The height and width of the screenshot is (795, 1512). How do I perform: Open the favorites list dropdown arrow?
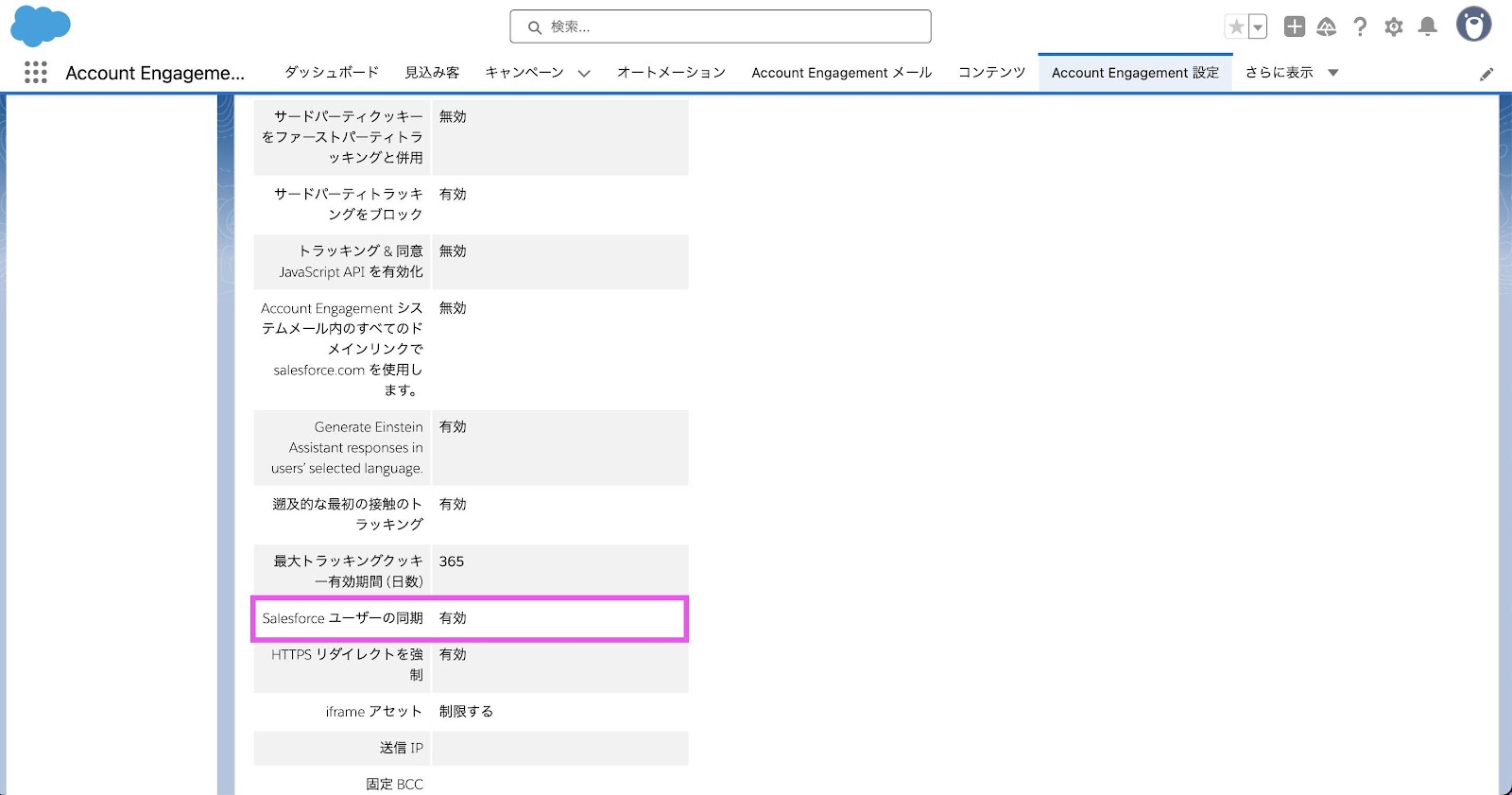1258,26
